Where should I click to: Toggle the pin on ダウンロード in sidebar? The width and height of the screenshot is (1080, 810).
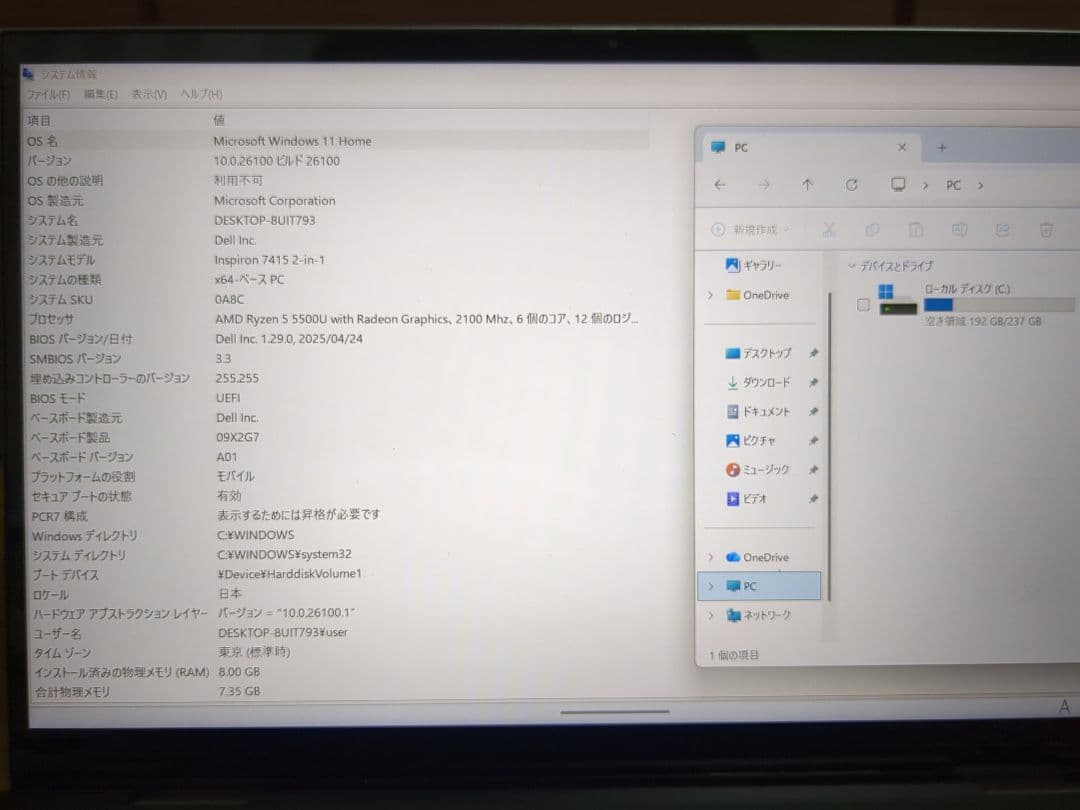[x=815, y=382]
